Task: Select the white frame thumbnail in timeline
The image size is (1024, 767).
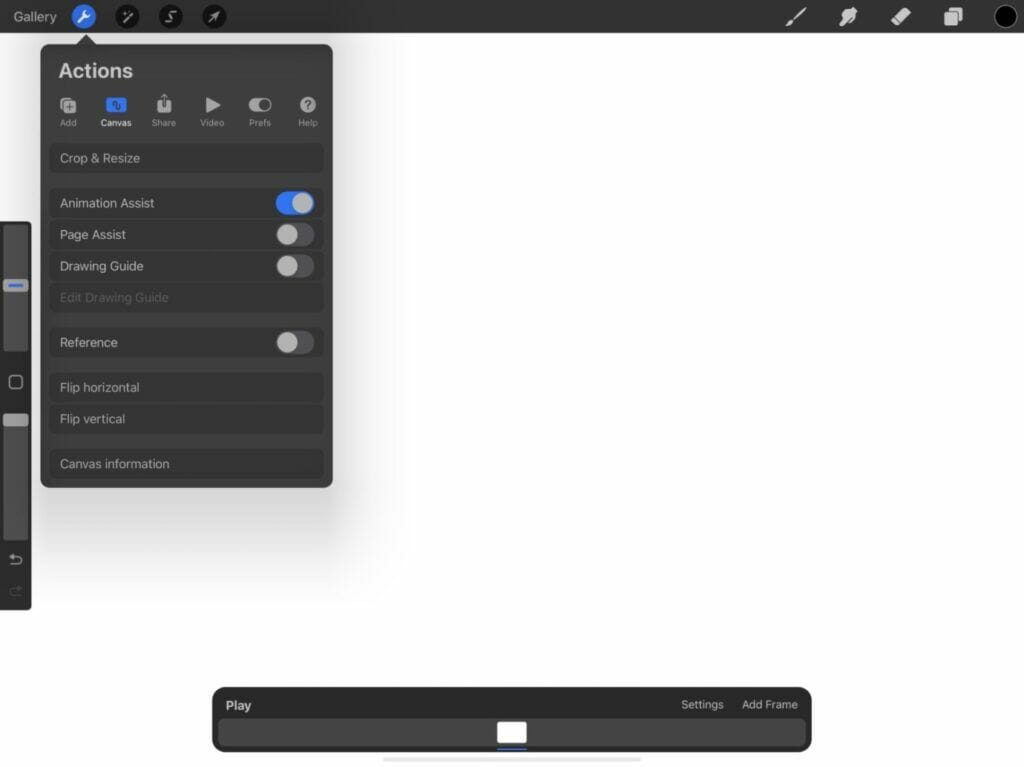Action: (x=511, y=732)
